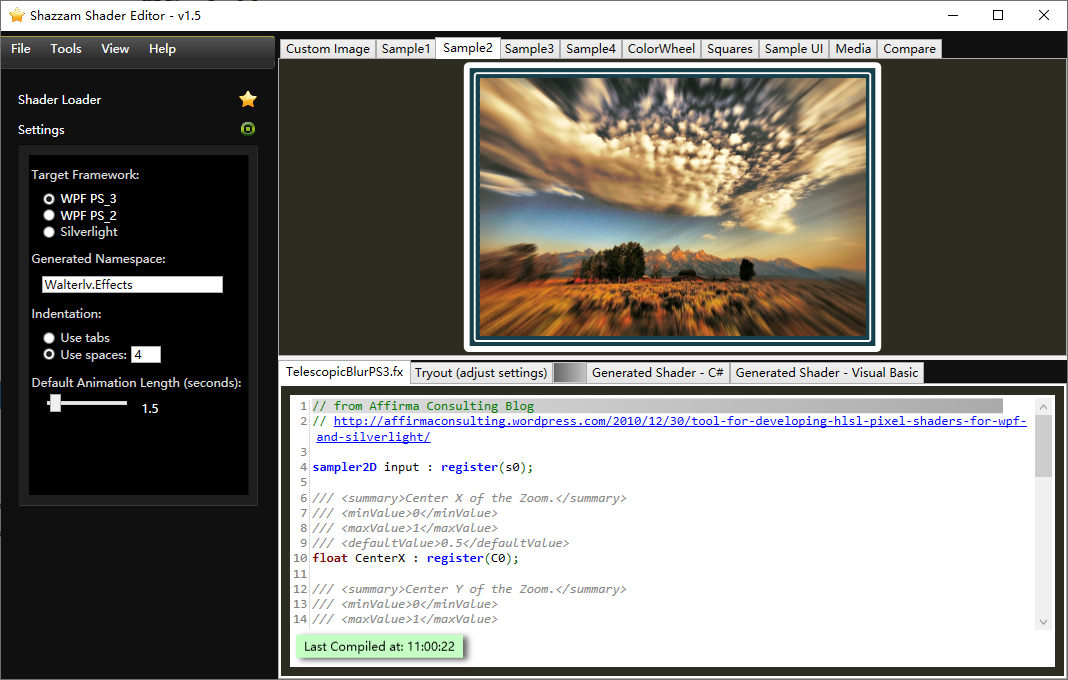
Task: Open the Generated Shader - Visual Basic tab
Action: (x=827, y=373)
